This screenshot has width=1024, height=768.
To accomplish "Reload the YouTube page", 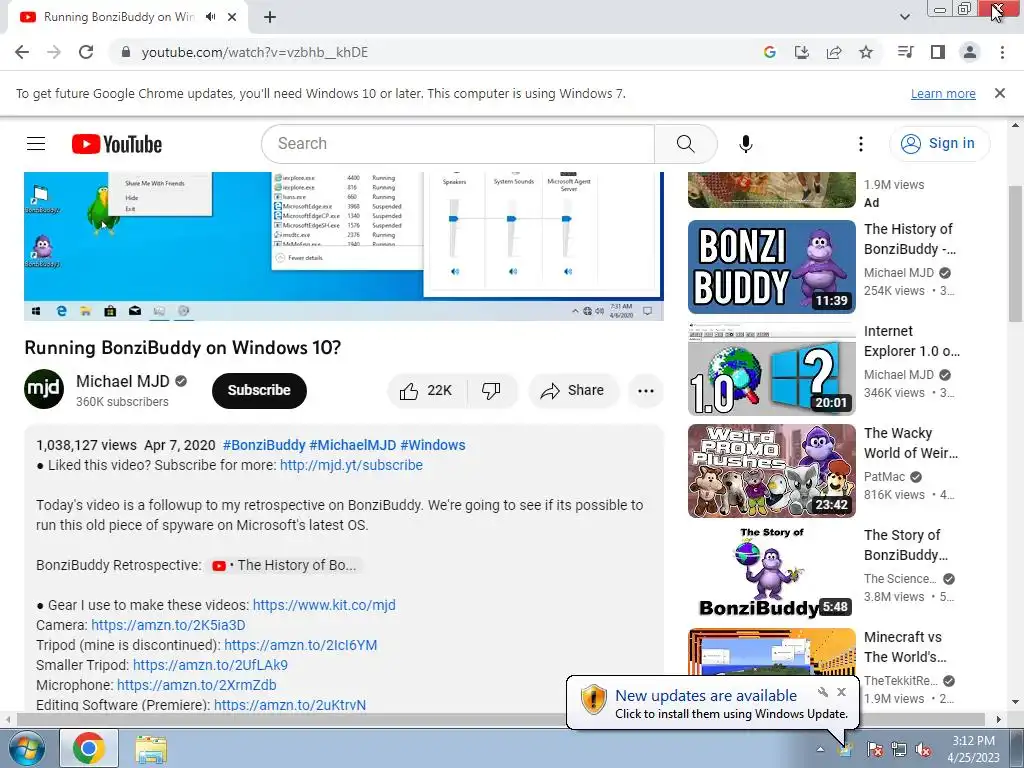I will (x=86, y=52).
